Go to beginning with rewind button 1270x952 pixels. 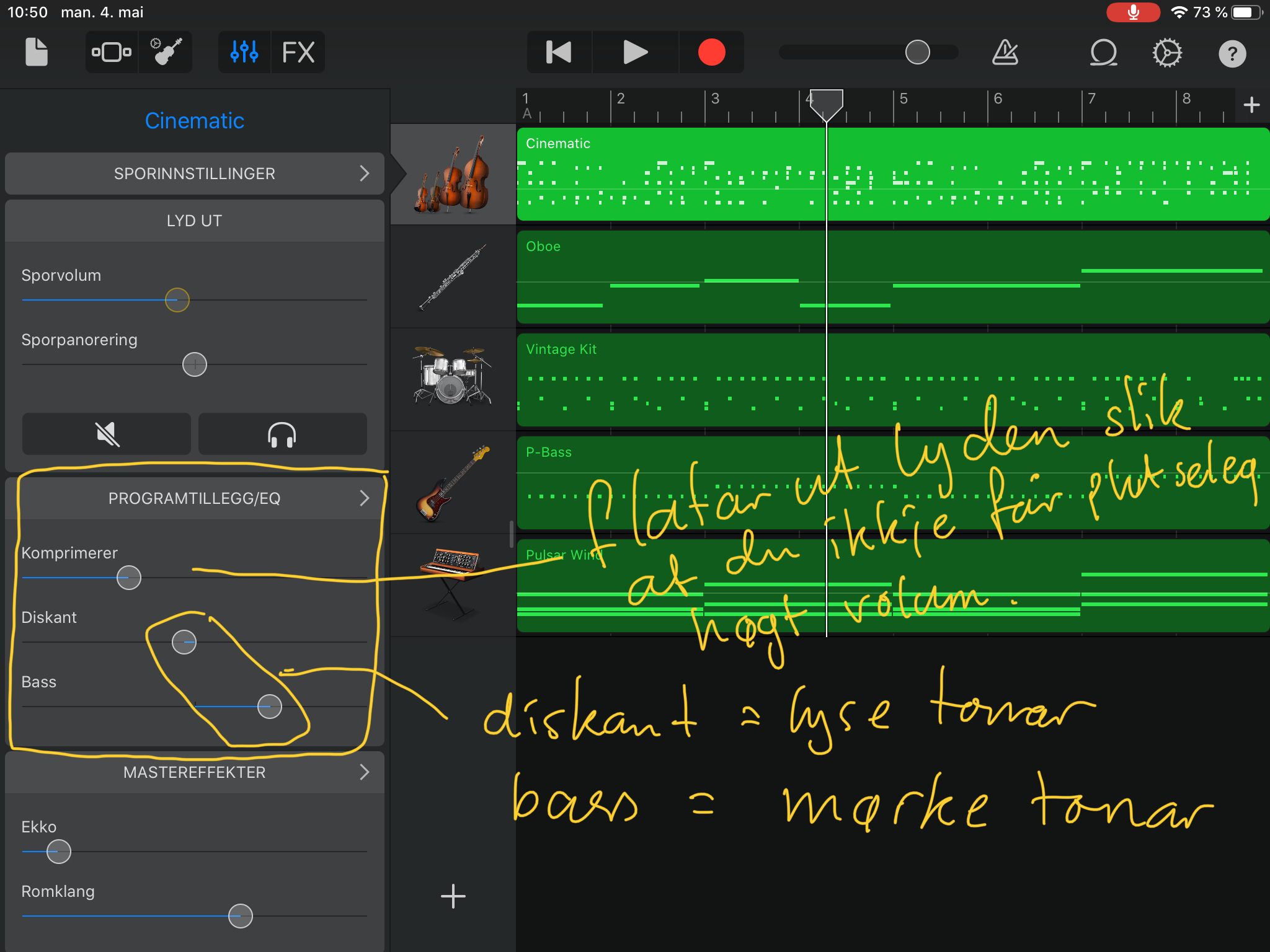(559, 52)
